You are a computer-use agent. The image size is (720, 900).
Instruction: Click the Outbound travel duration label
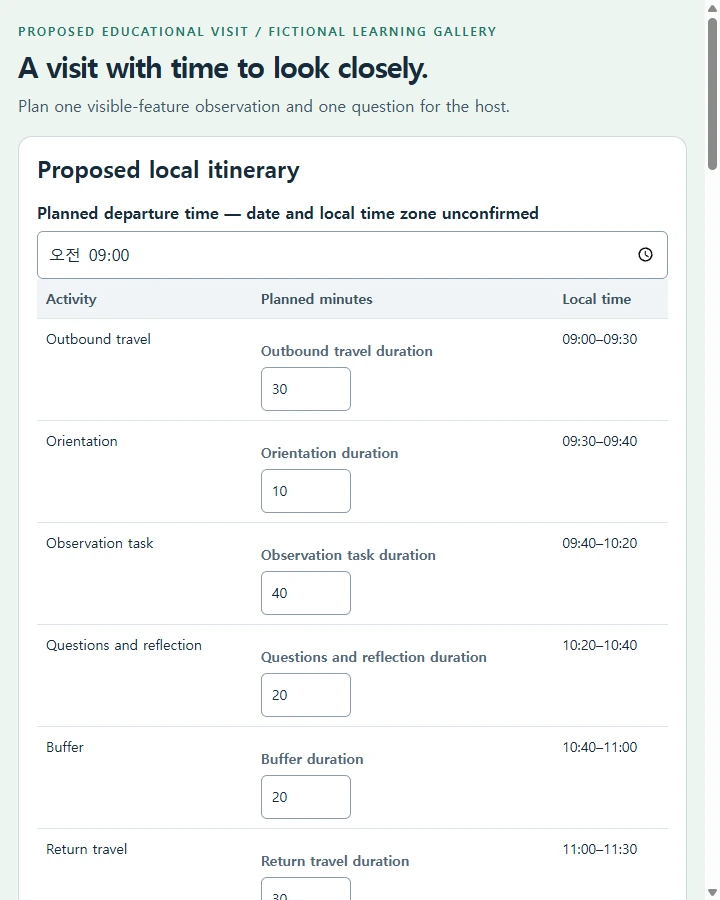pyautogui.click(x=346, y=351)
